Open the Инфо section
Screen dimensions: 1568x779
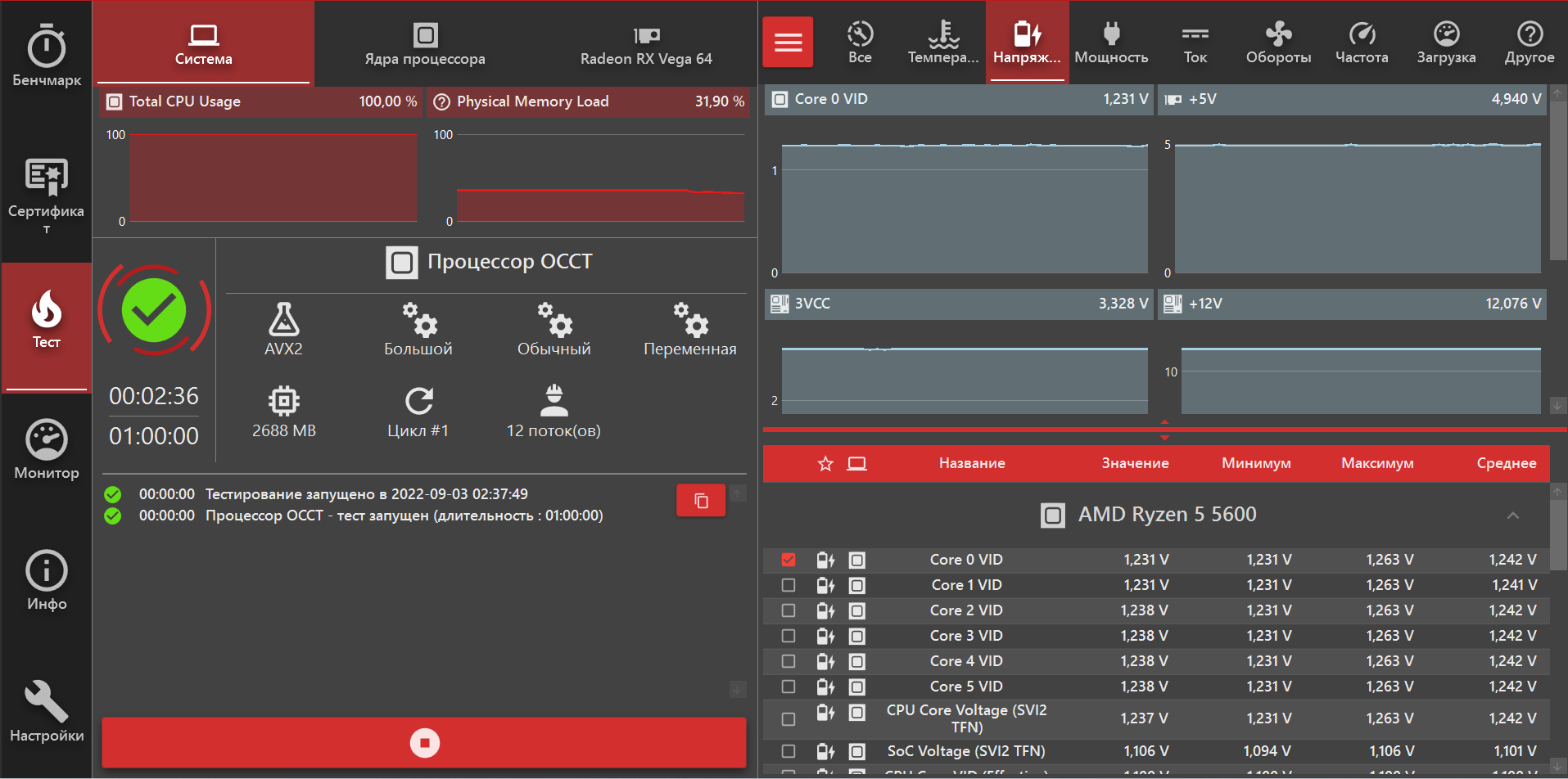click(47, 581)
